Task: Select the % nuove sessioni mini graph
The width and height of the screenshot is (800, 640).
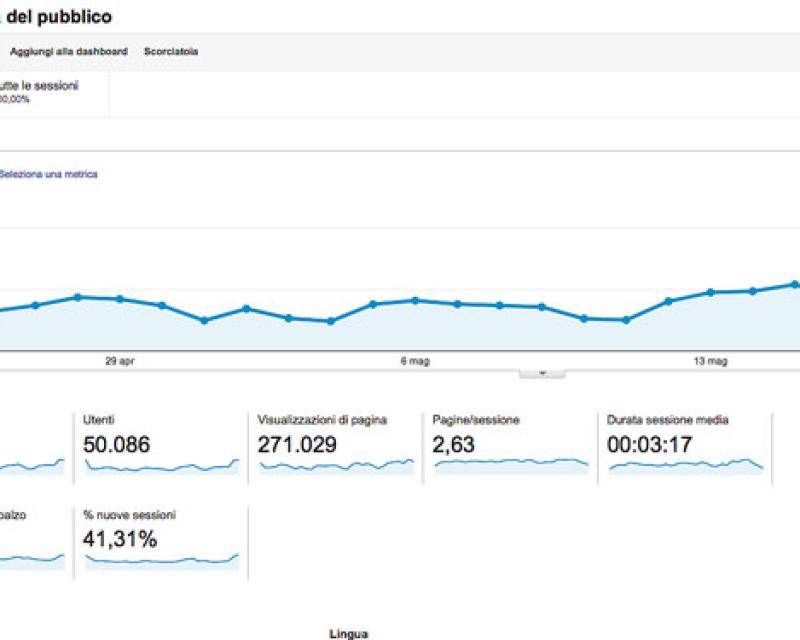Action: point(160,562)
